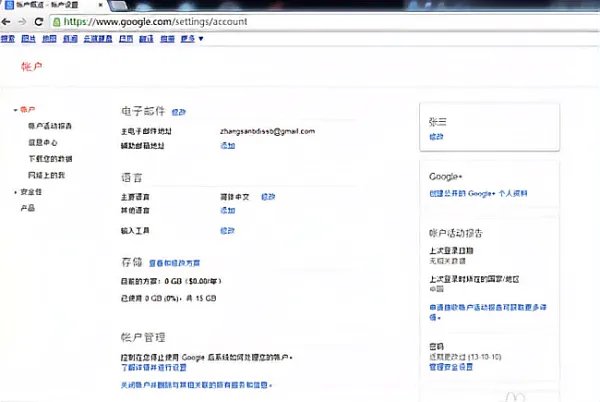
Task: Open 查看和修改方案 beside 存储
Action: 174,263
